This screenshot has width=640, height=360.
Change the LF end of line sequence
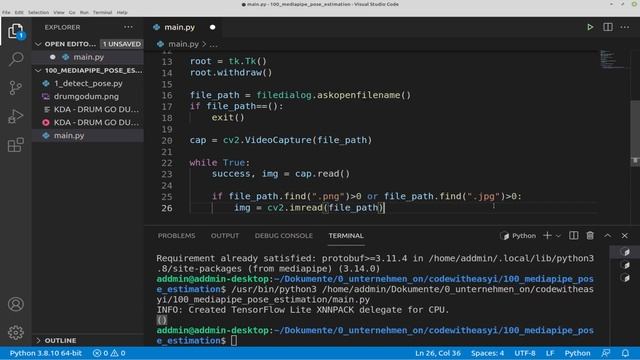point(550,353)
